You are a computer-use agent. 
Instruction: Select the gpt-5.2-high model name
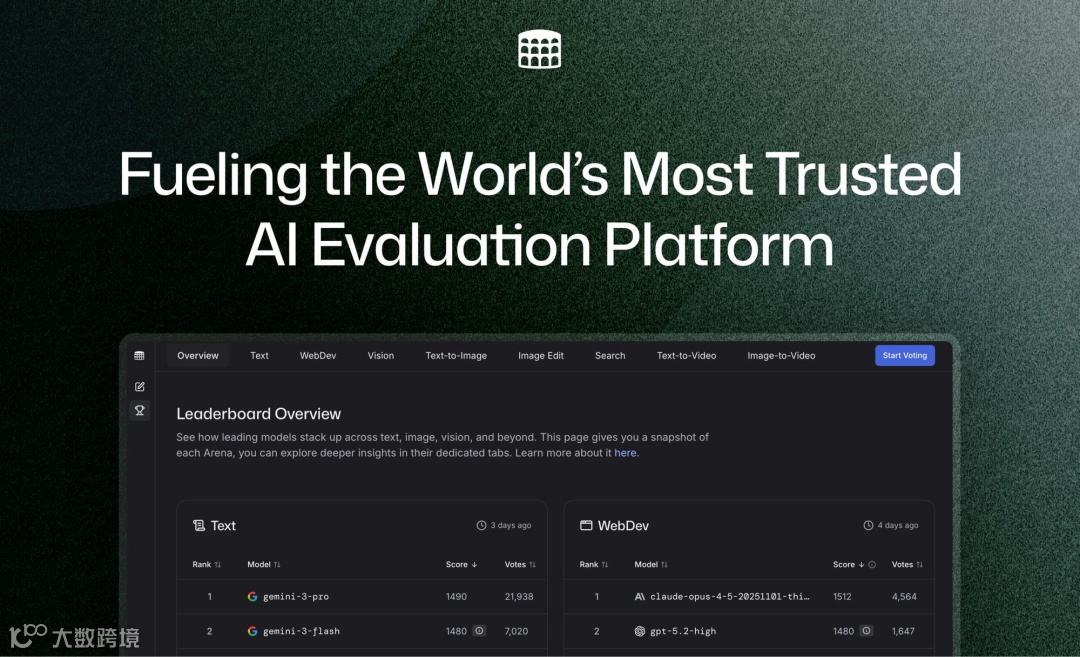click(x=683, y=631)
